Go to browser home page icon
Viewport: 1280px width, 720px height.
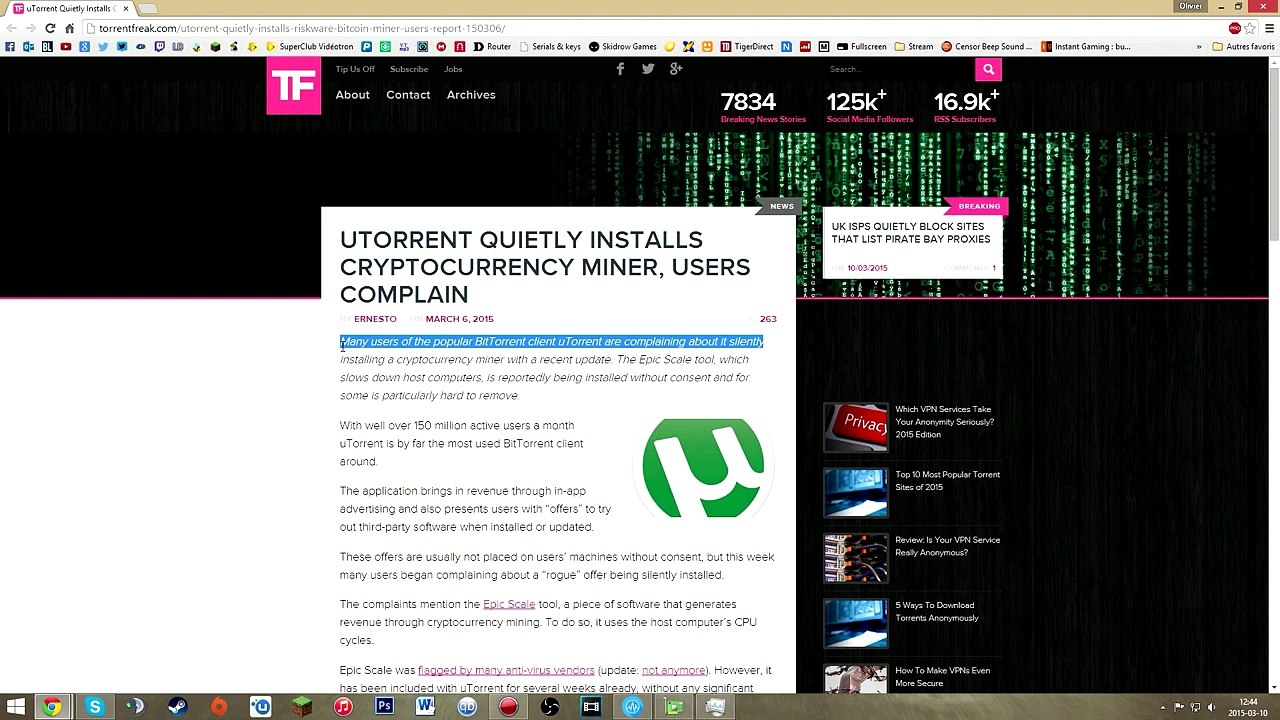[x=69, y=28]
